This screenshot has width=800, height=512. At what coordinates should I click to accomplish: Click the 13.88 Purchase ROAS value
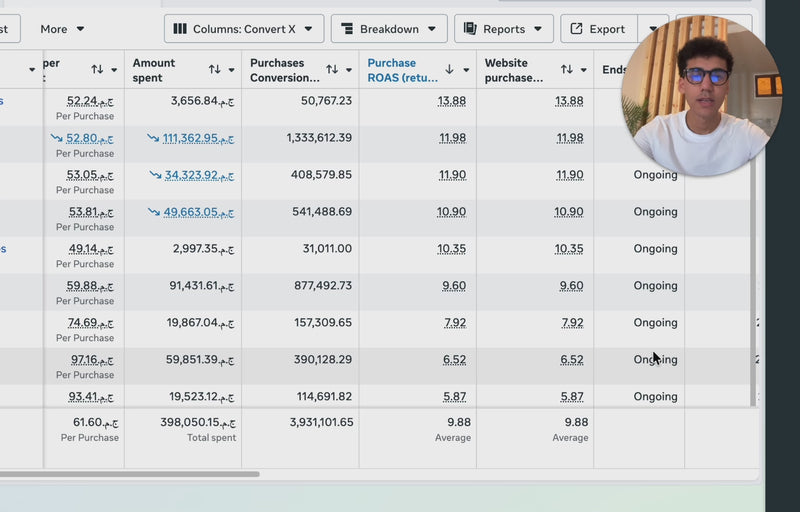click(x=451, y=101)
